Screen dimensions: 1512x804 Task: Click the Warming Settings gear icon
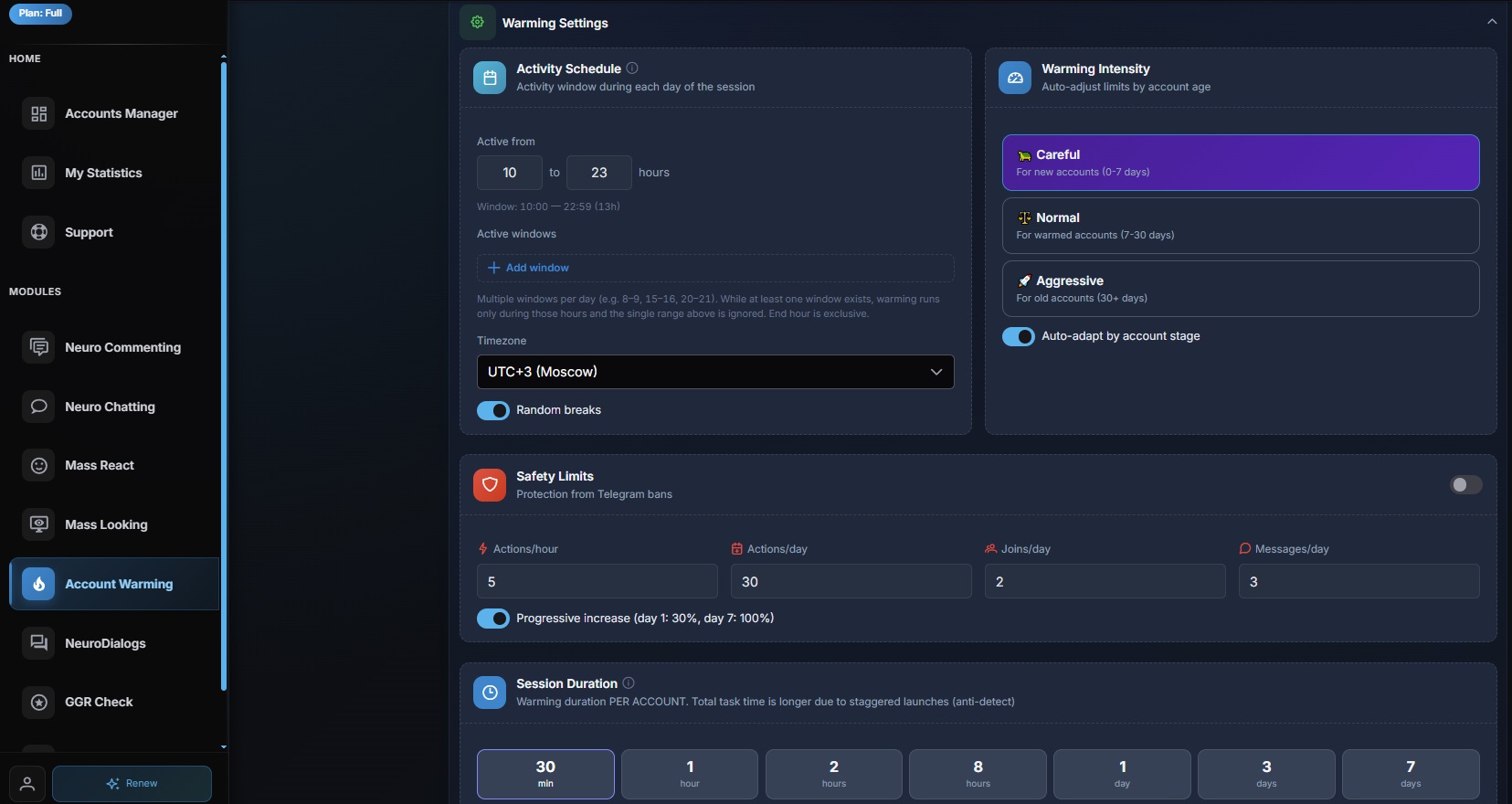(x=477, y=22)
